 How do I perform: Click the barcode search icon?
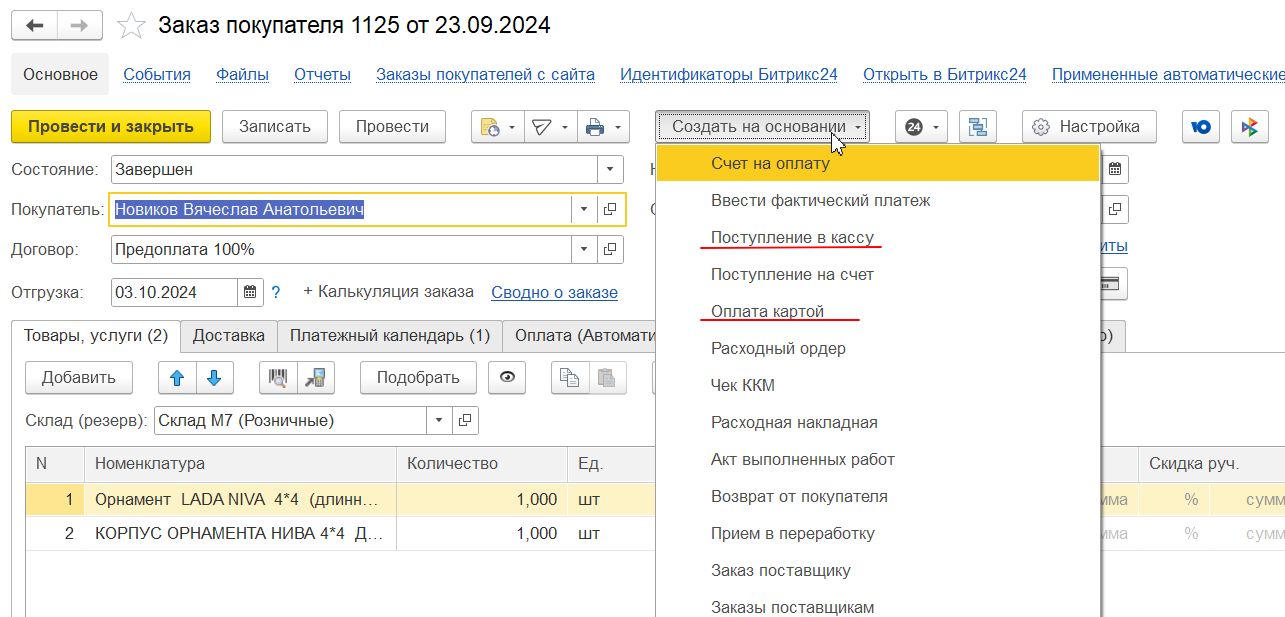point(278,377)
